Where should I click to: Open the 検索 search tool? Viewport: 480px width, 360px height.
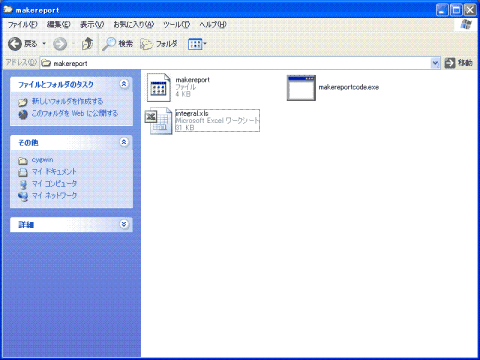point(117,44)
